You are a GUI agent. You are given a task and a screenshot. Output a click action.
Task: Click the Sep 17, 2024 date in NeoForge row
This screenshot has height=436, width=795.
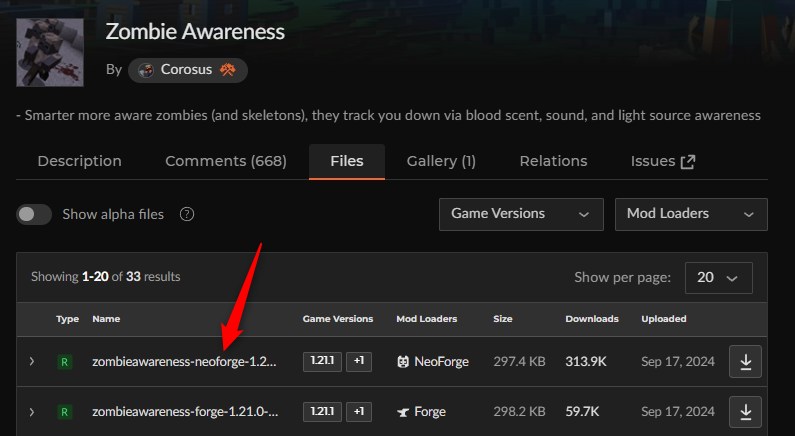point(678,361)
